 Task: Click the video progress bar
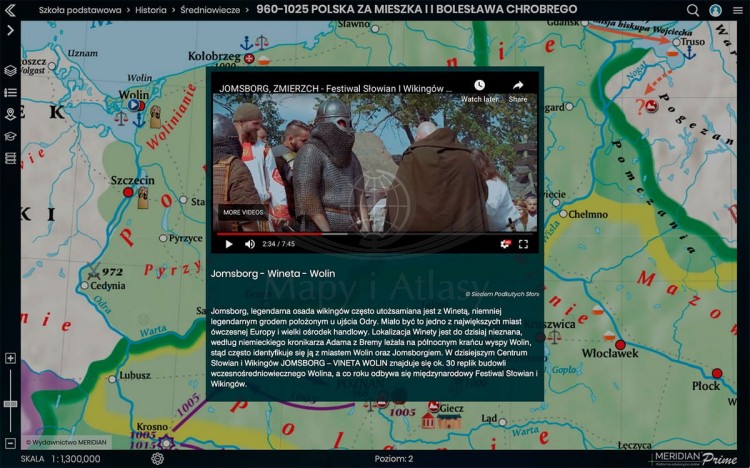click(x=375, y=234)
